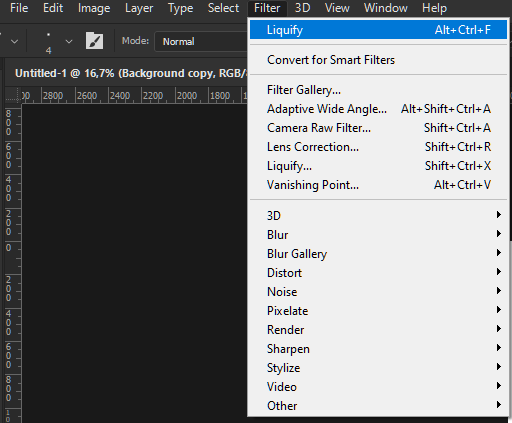
Task: Expand the Stylize submenu
Action: (x=378, y=368)
